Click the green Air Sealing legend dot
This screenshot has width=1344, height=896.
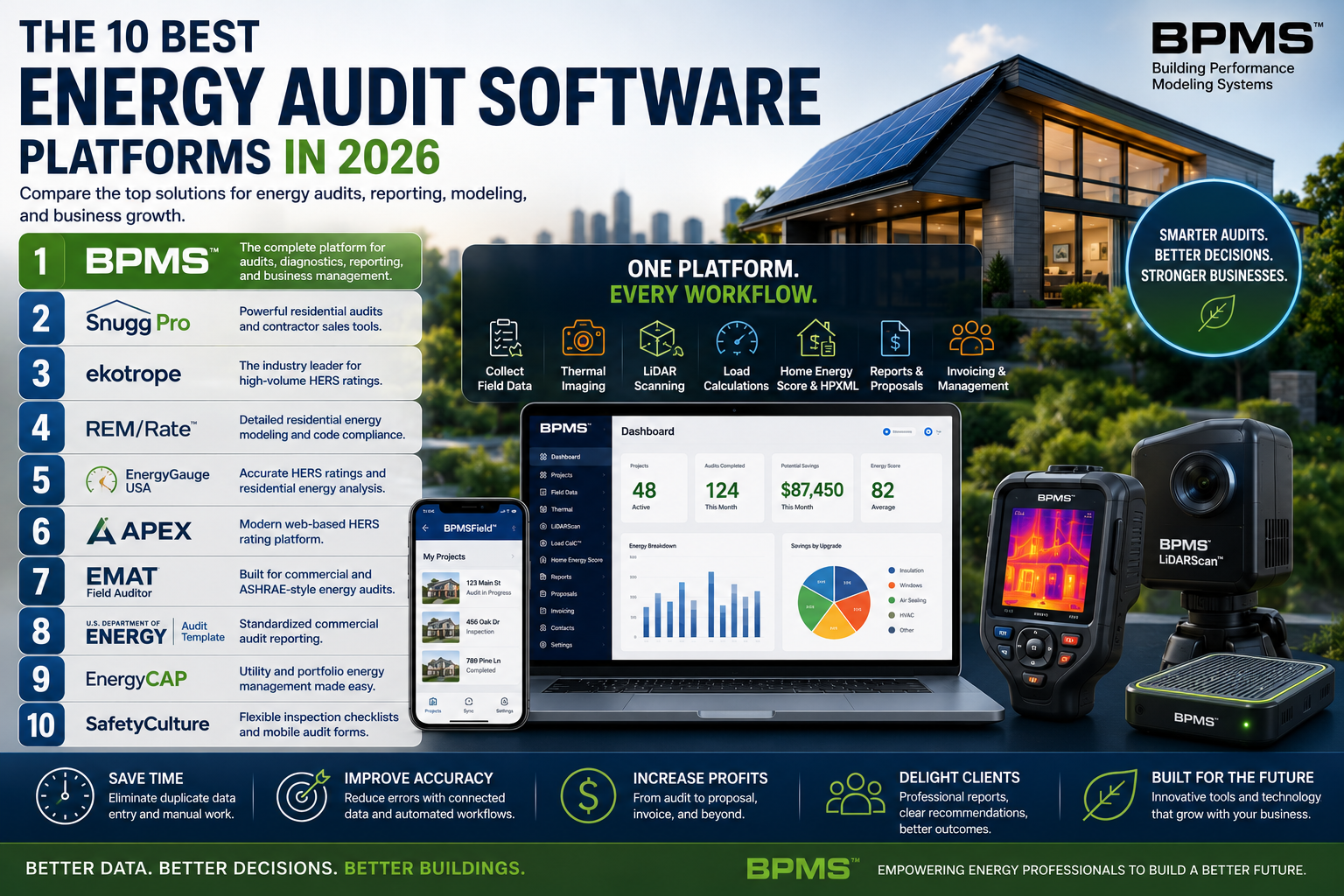pyautogui.click(x=892, y=600)
